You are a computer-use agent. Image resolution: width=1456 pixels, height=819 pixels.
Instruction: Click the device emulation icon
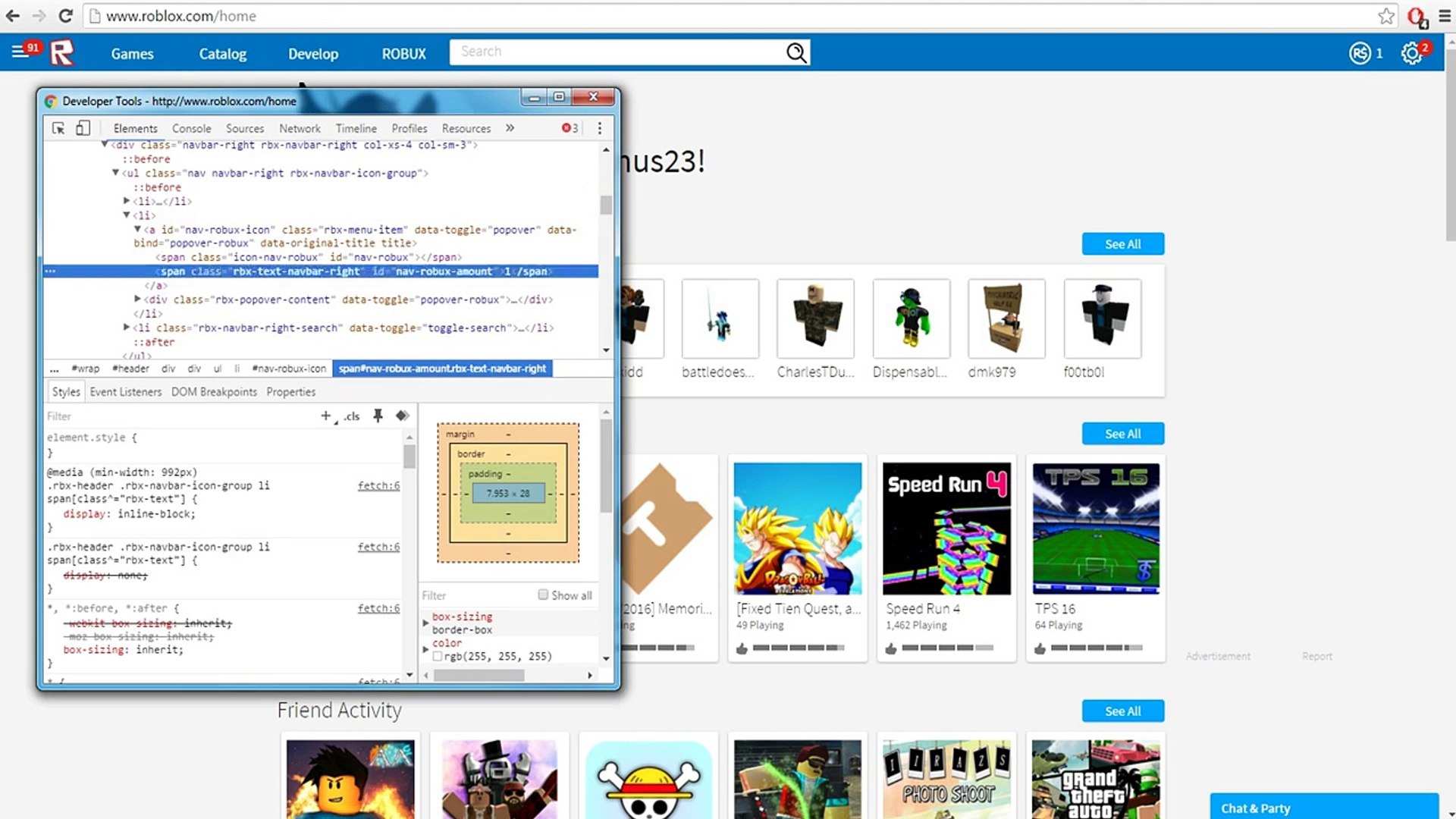[x=82, y=127]
